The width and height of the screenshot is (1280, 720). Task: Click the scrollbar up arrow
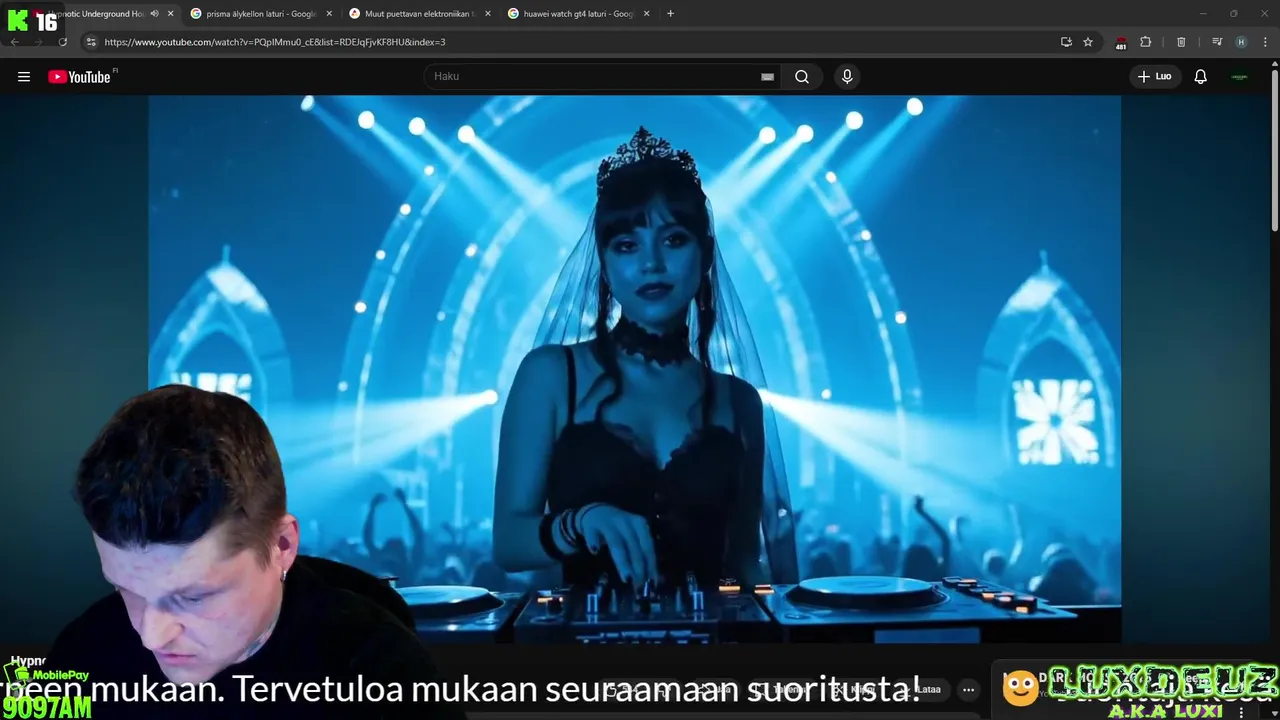[1274, 63]
